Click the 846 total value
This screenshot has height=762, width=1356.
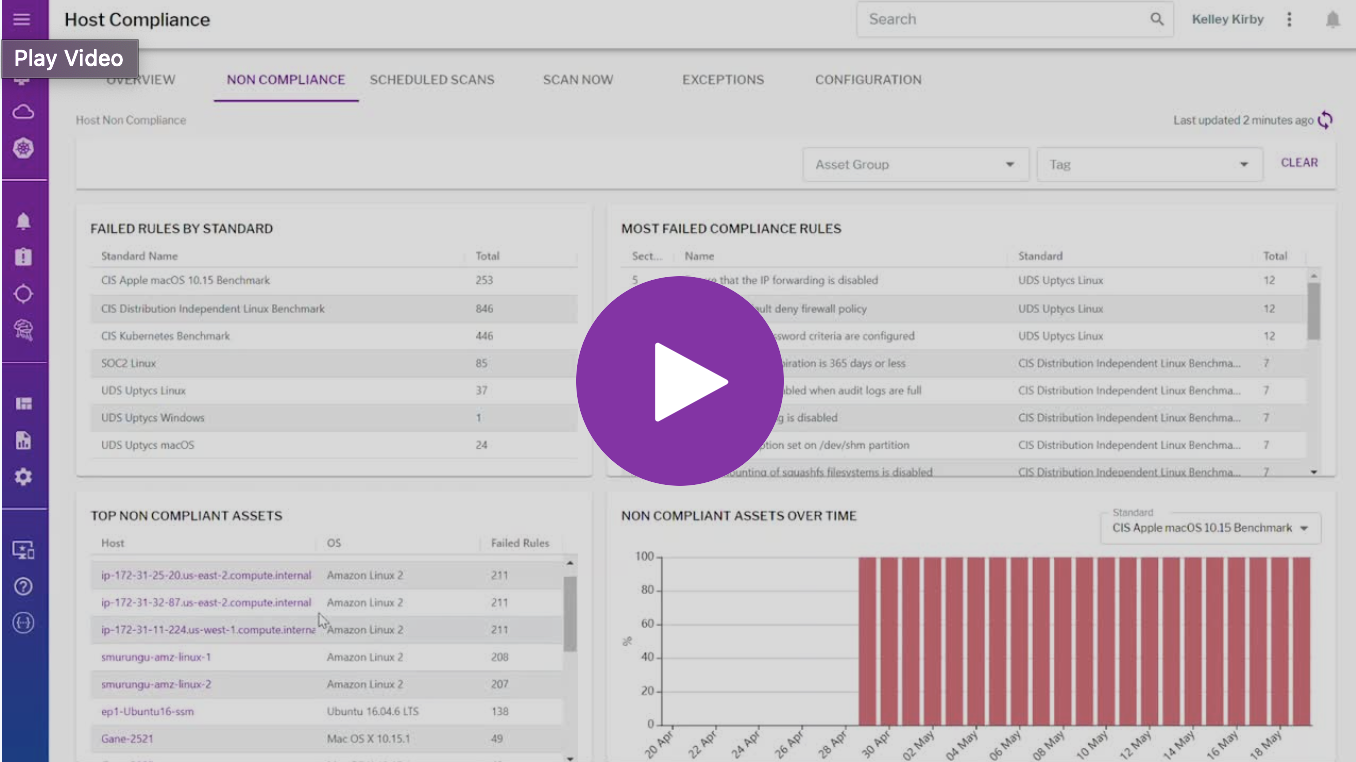484,309
